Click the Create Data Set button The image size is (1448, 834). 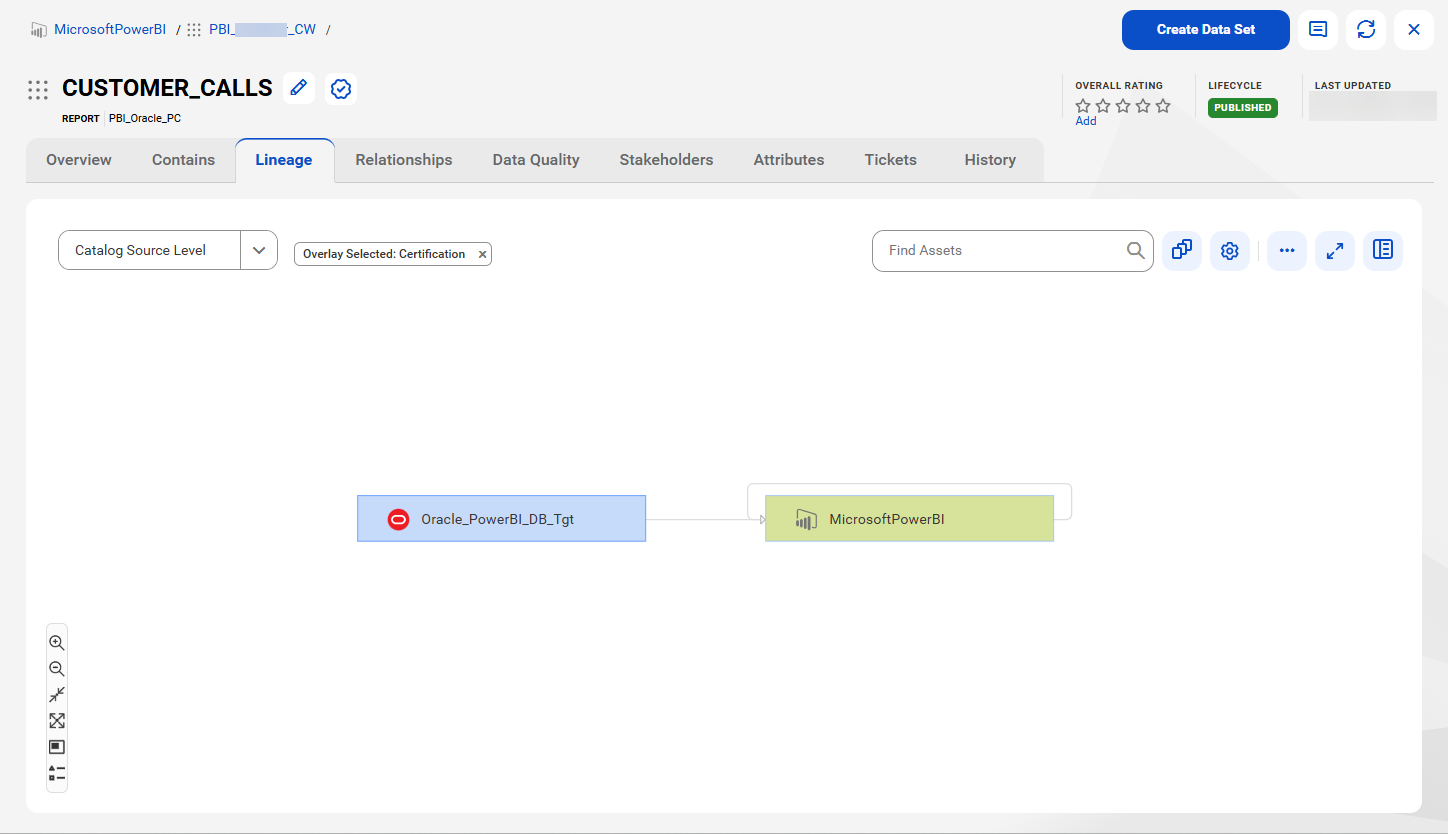1205,30
